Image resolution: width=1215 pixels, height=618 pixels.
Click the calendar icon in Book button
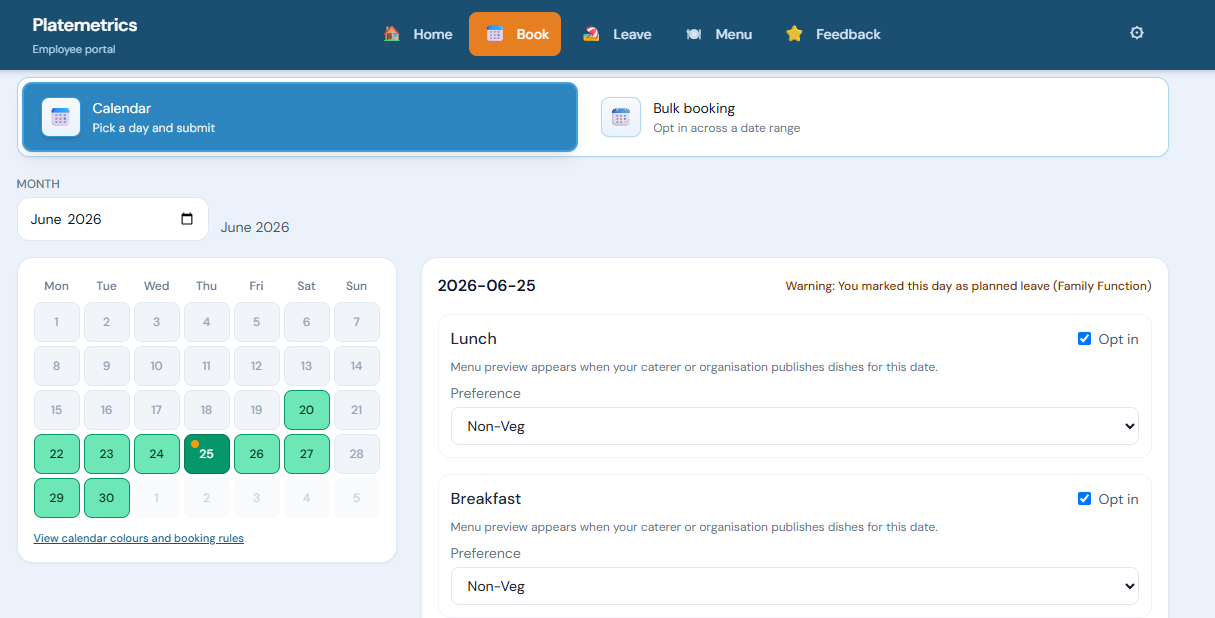495,34
